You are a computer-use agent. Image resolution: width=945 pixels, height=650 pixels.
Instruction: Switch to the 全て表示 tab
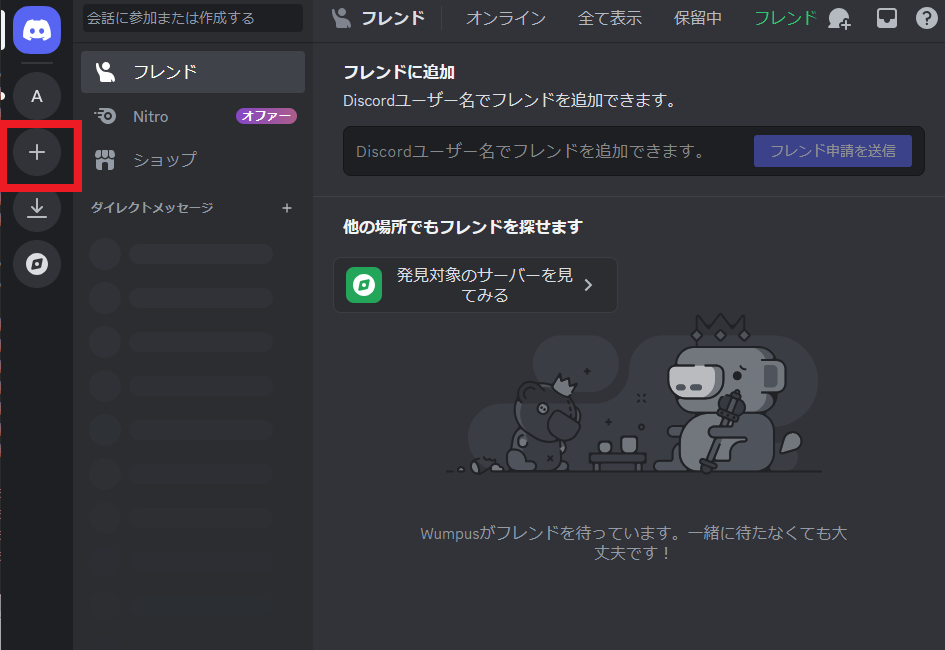609,18
